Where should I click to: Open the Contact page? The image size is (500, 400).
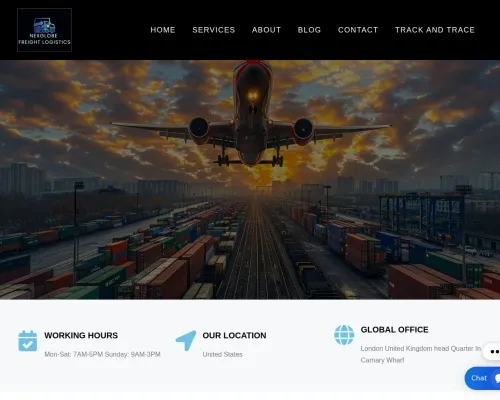coord(358,30)
